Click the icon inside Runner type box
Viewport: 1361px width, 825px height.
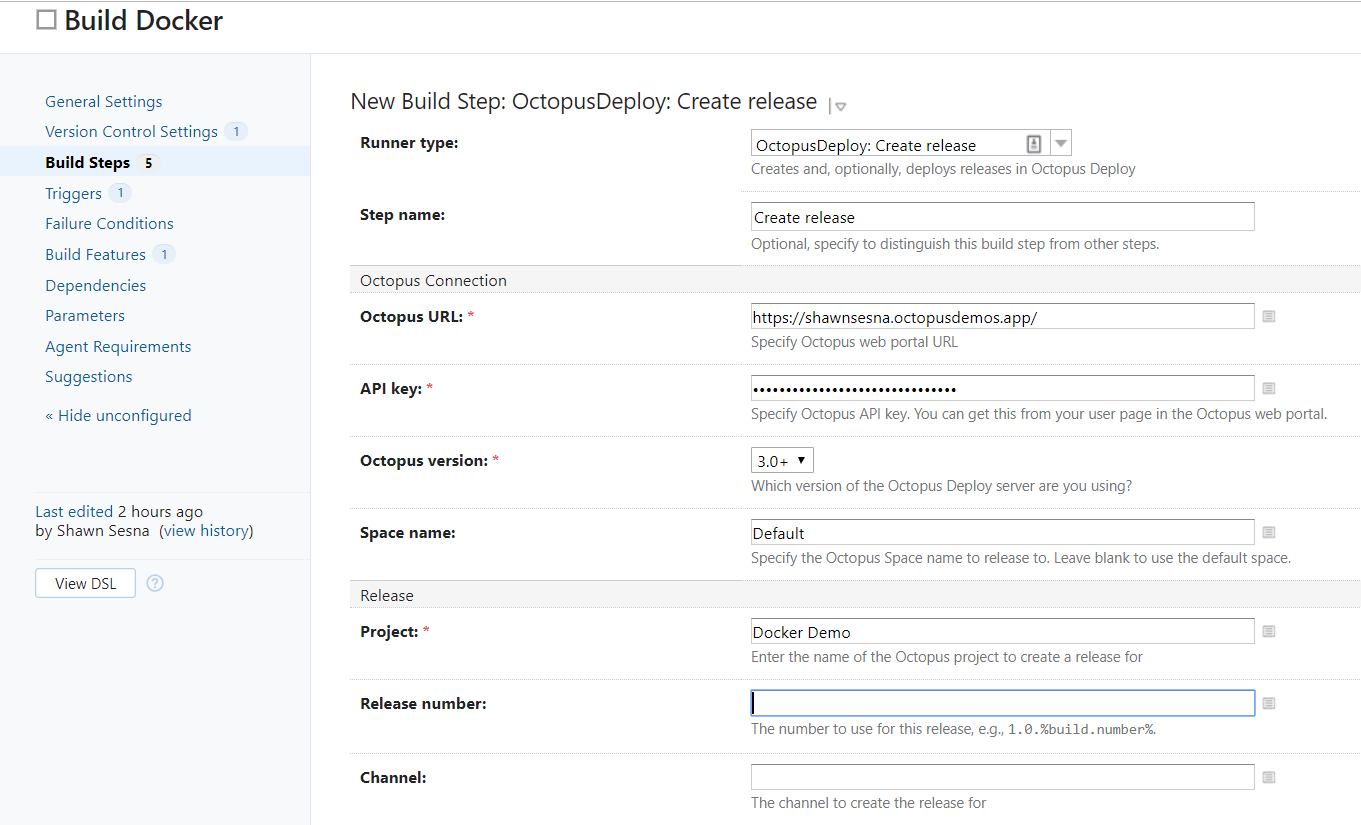point(1034,144)
